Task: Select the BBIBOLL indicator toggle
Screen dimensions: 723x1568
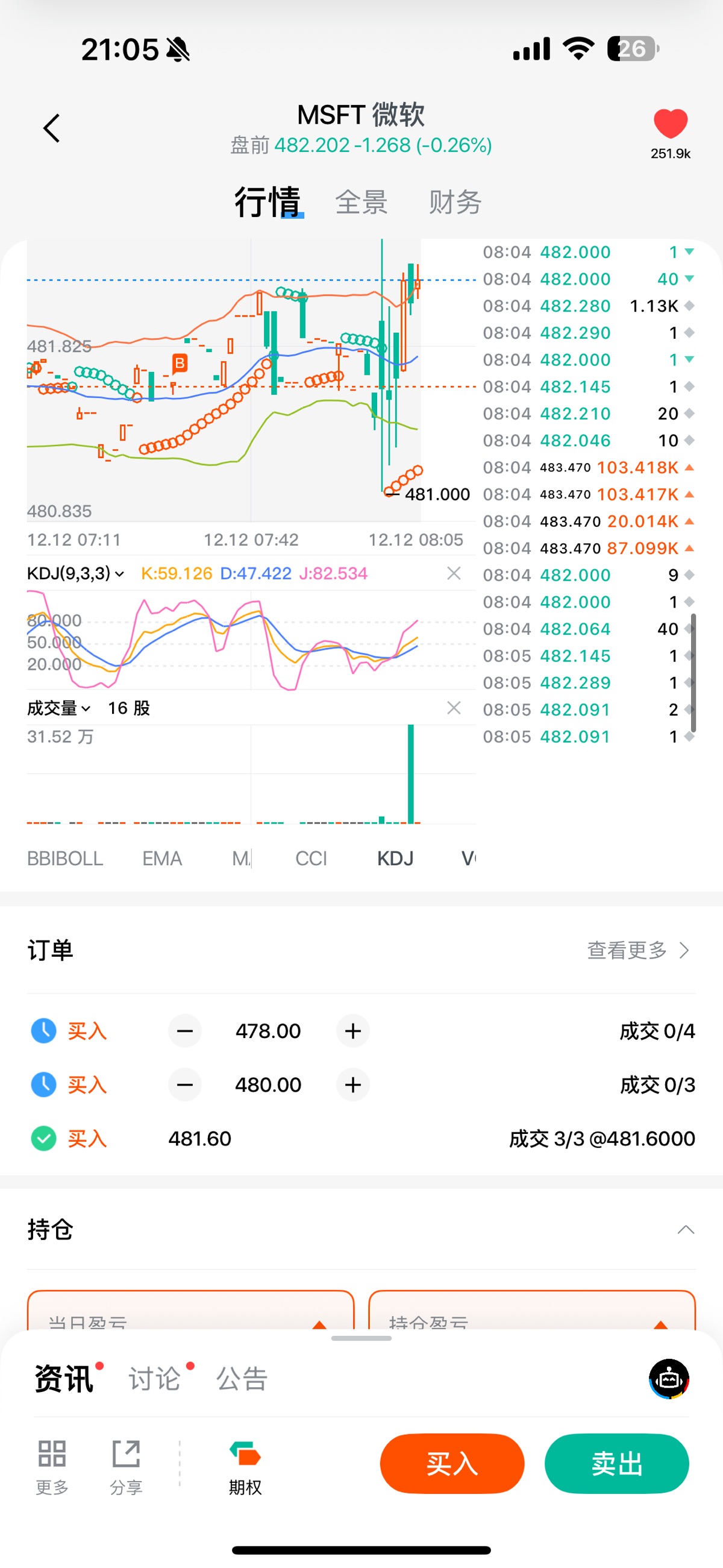Action: coord(65,858)
